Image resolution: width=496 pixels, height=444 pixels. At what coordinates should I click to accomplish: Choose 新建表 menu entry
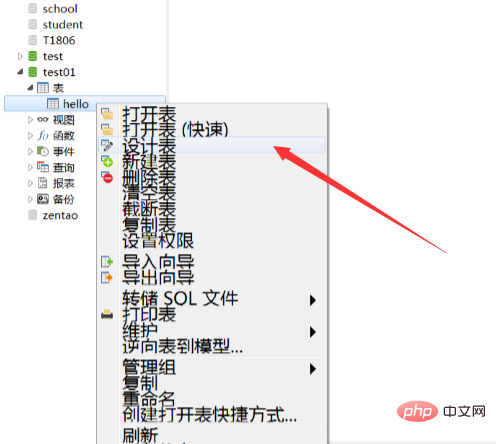pyautogui.click(x=212, y=161)
